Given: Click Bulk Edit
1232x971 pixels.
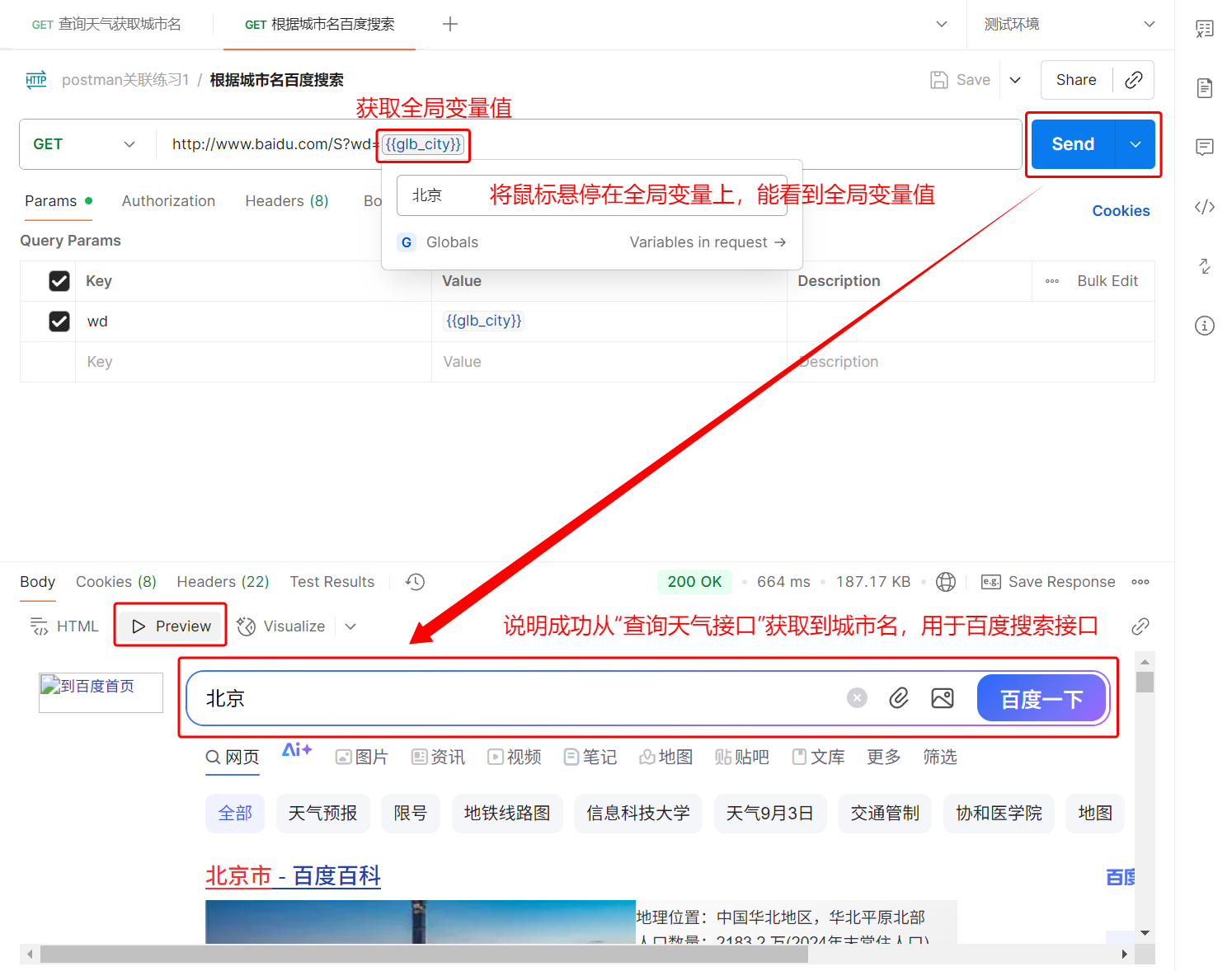Looking at the screenshot, I should pyautogui.click(x=1107, y=281).
